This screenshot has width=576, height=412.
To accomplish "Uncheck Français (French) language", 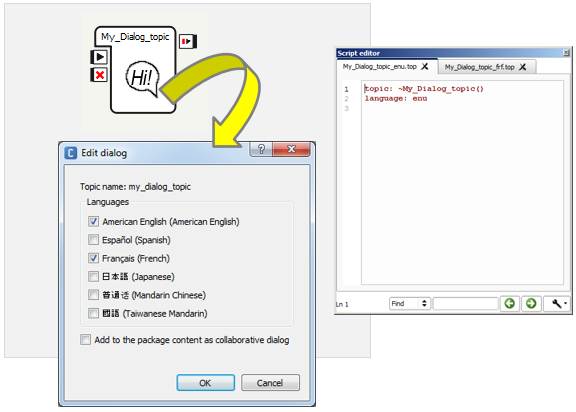I will (x=93, y=258).
